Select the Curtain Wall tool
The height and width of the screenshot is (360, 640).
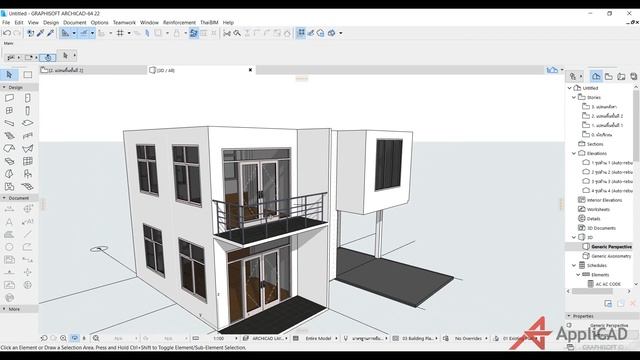pyautogui.click(x=28, y=161)
